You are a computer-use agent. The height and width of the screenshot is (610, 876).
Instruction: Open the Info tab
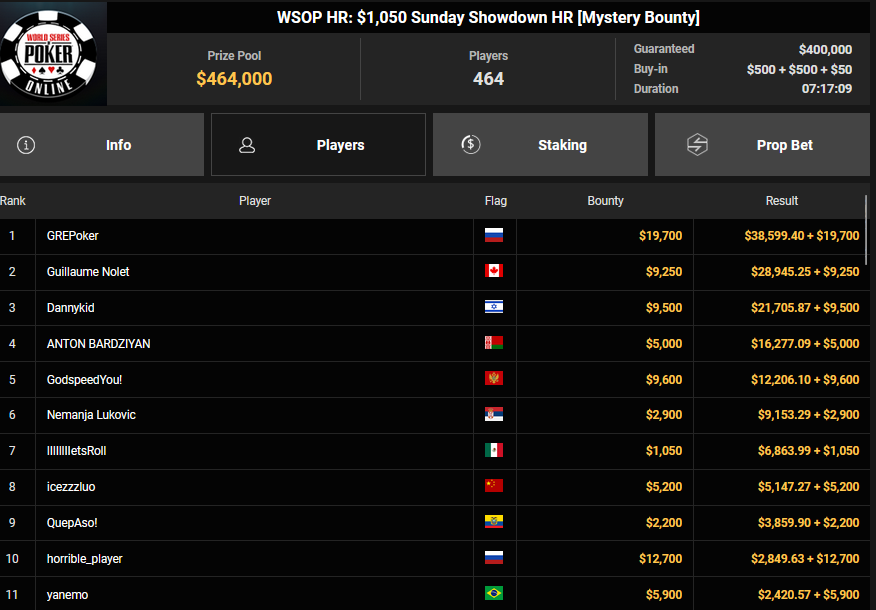pos(102,145)
